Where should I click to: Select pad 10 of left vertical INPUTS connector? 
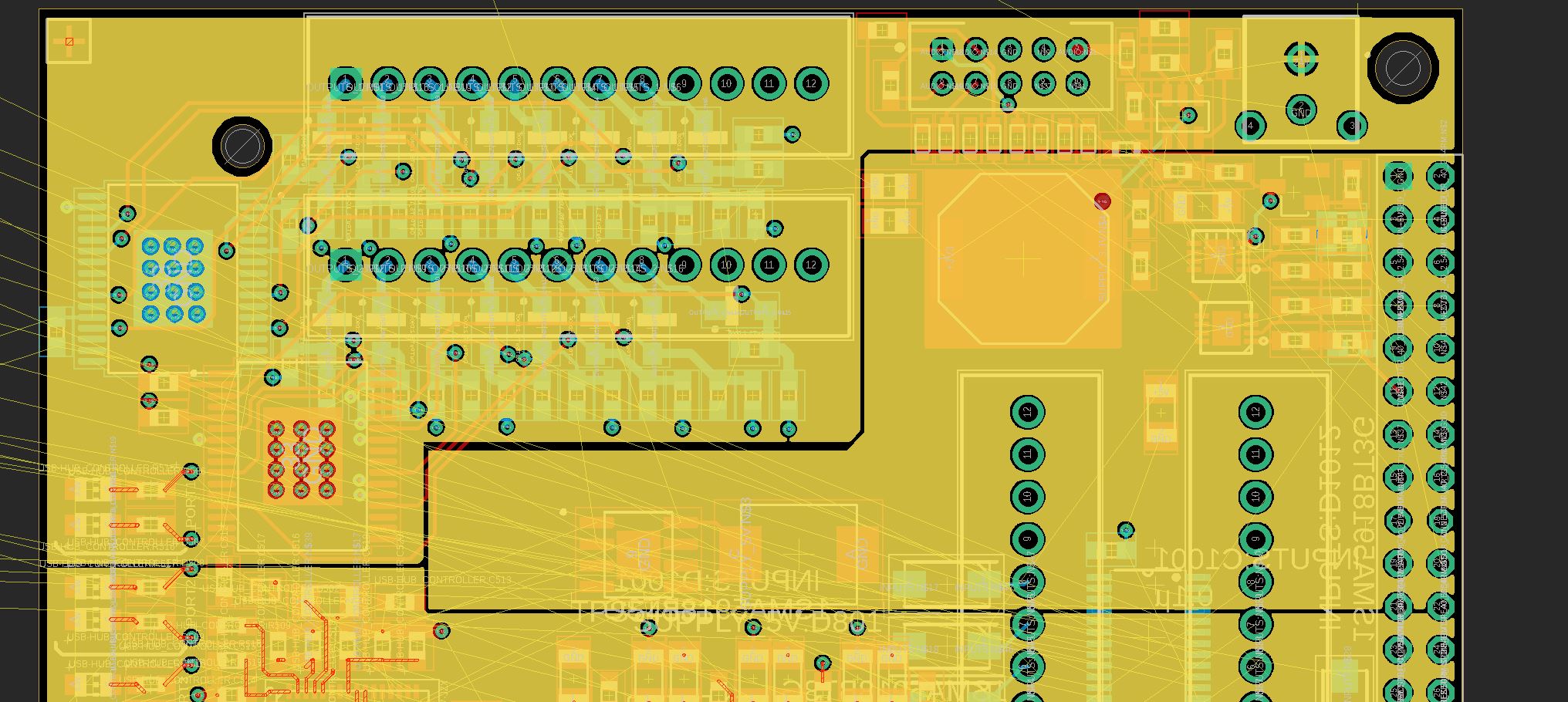point(1027,497)
